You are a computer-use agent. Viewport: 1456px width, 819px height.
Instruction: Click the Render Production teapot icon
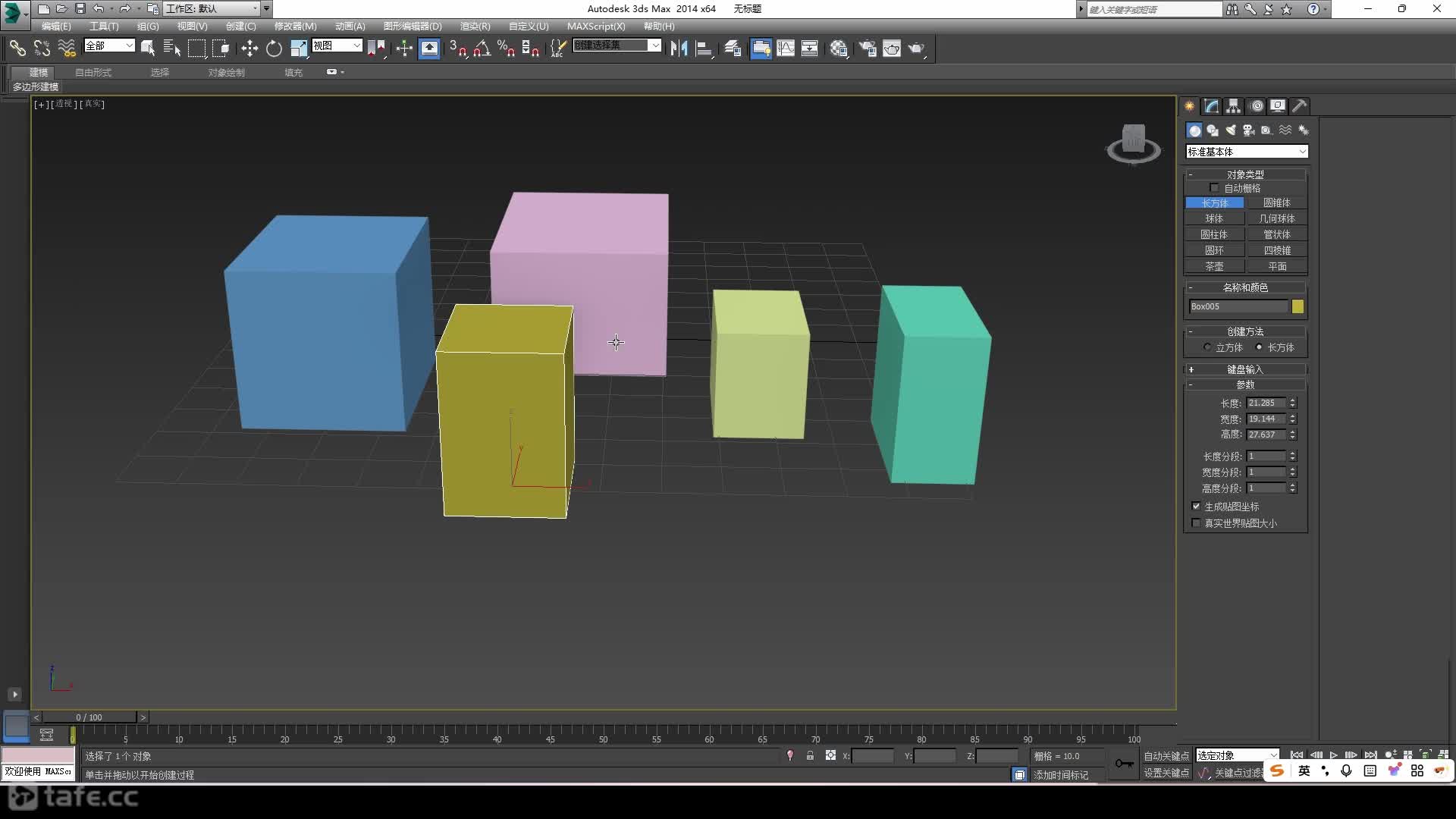(917, 49)
